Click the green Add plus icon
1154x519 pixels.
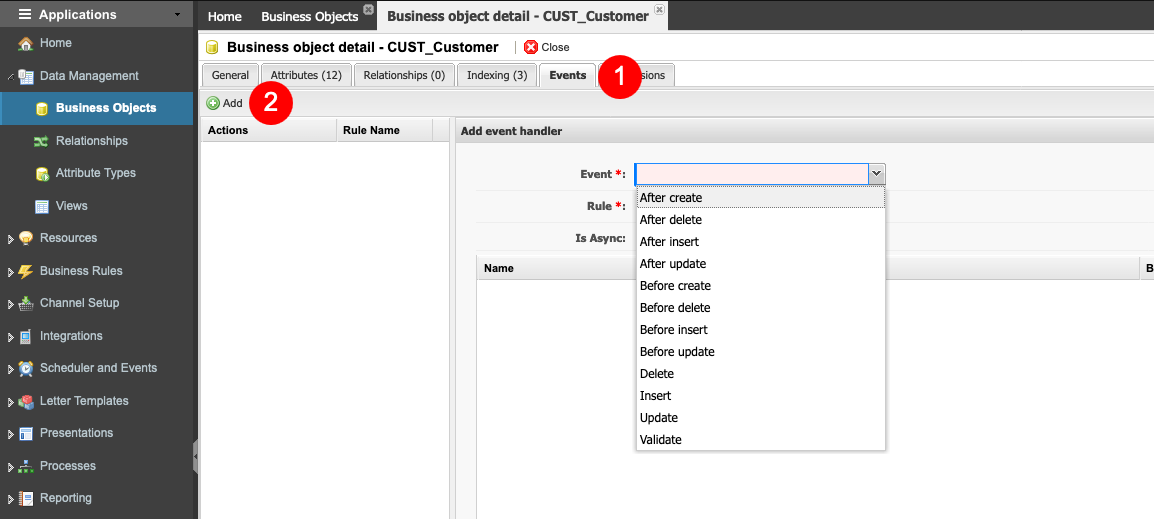213,103
